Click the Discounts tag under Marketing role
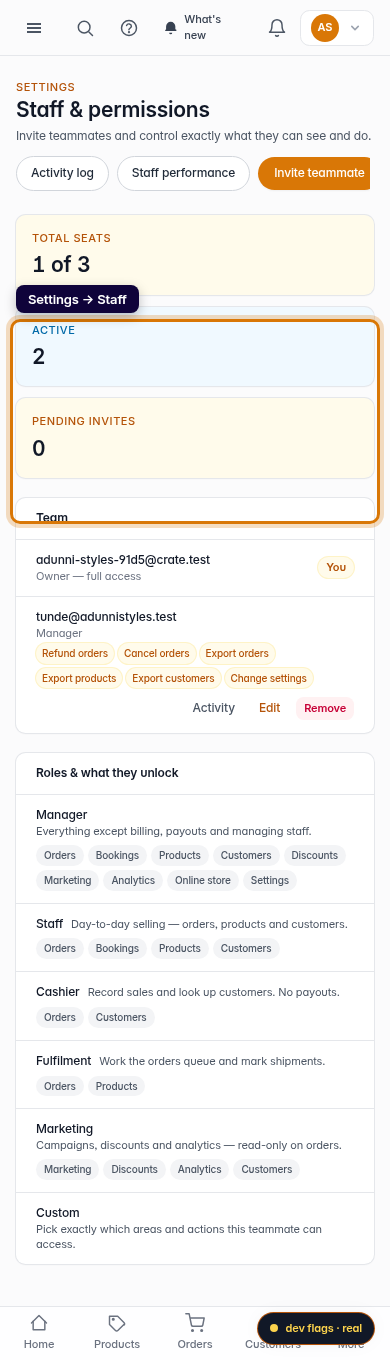This screenshot has width=390, height=1360. (134, 1169)
